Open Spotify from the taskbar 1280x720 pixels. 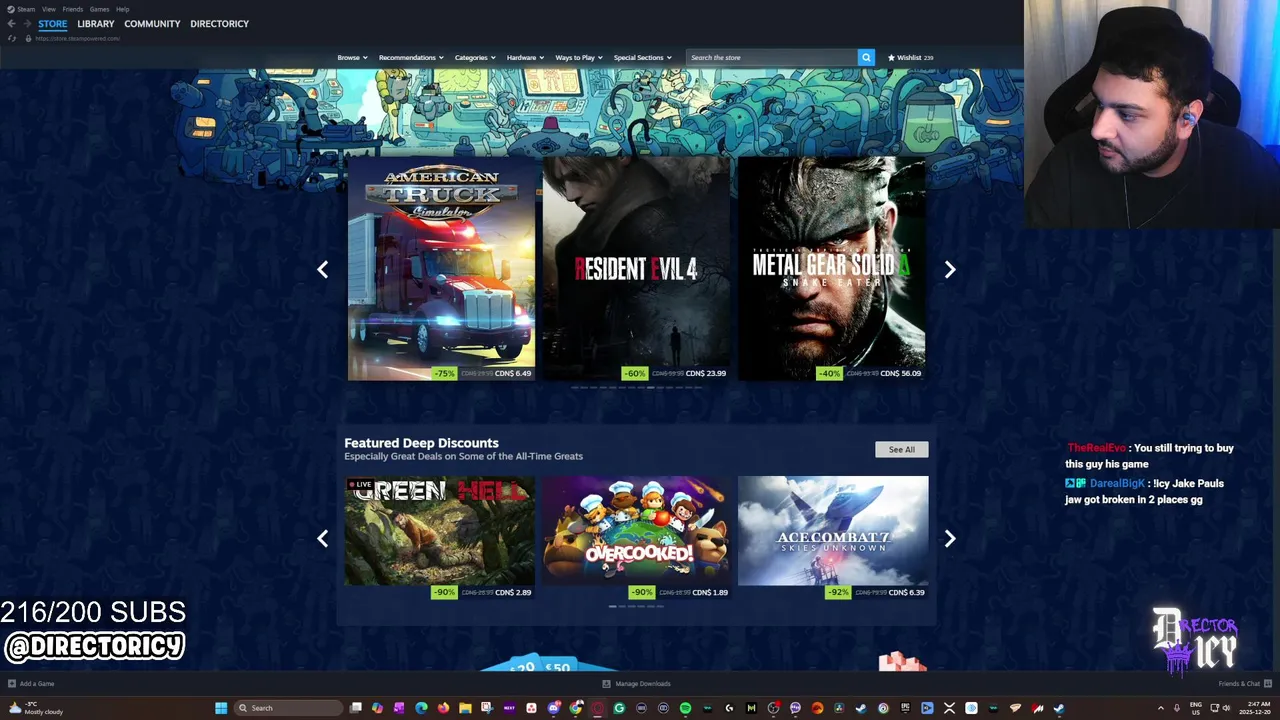click(x=685, y=708)
